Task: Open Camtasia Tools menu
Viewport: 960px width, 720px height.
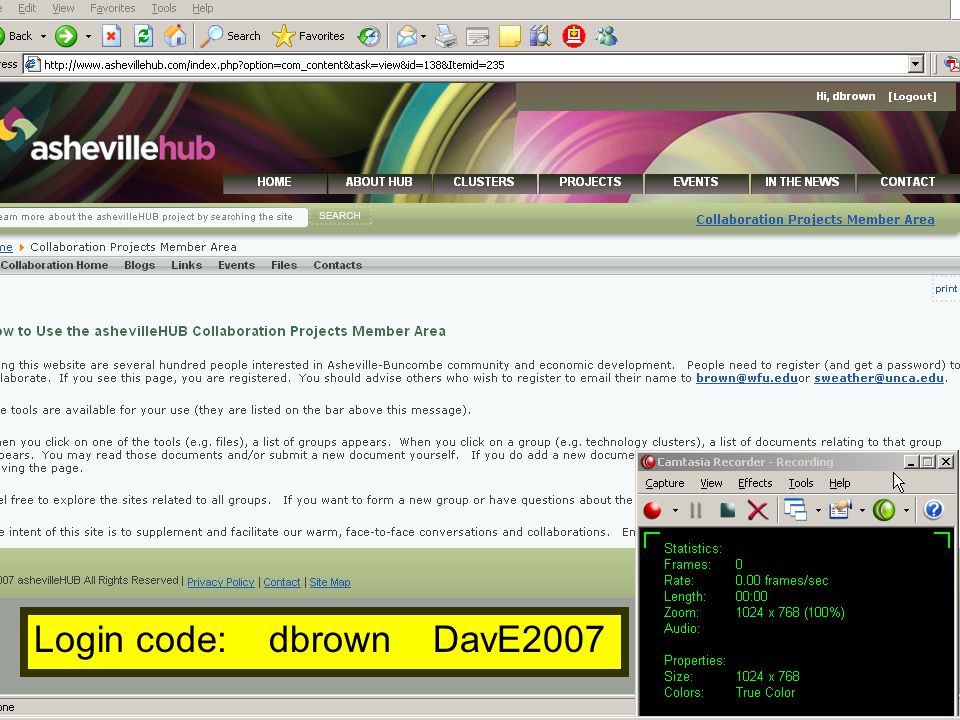Action: coord(801,483)
